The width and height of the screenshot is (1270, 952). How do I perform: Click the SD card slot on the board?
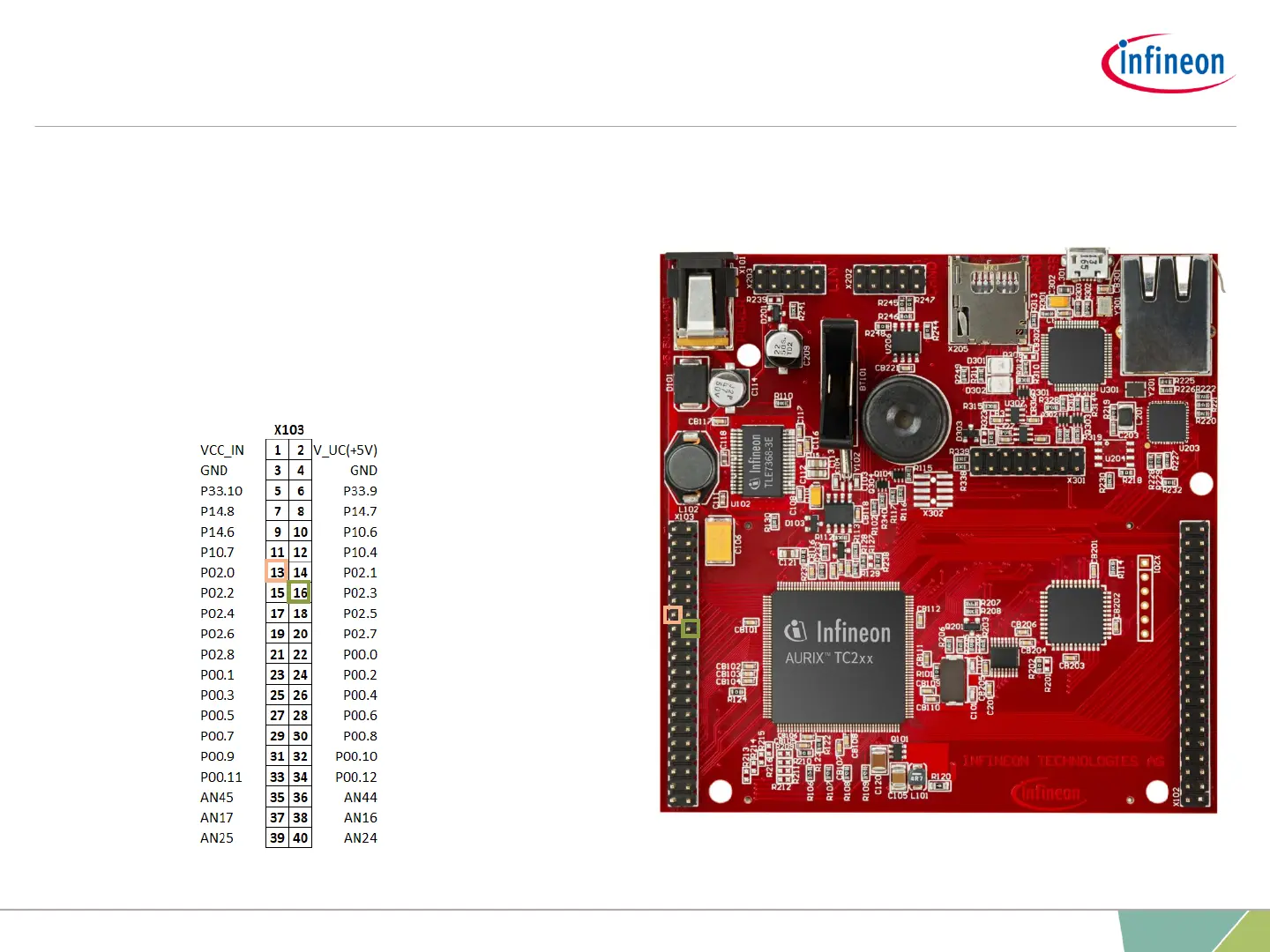(988, 301)
